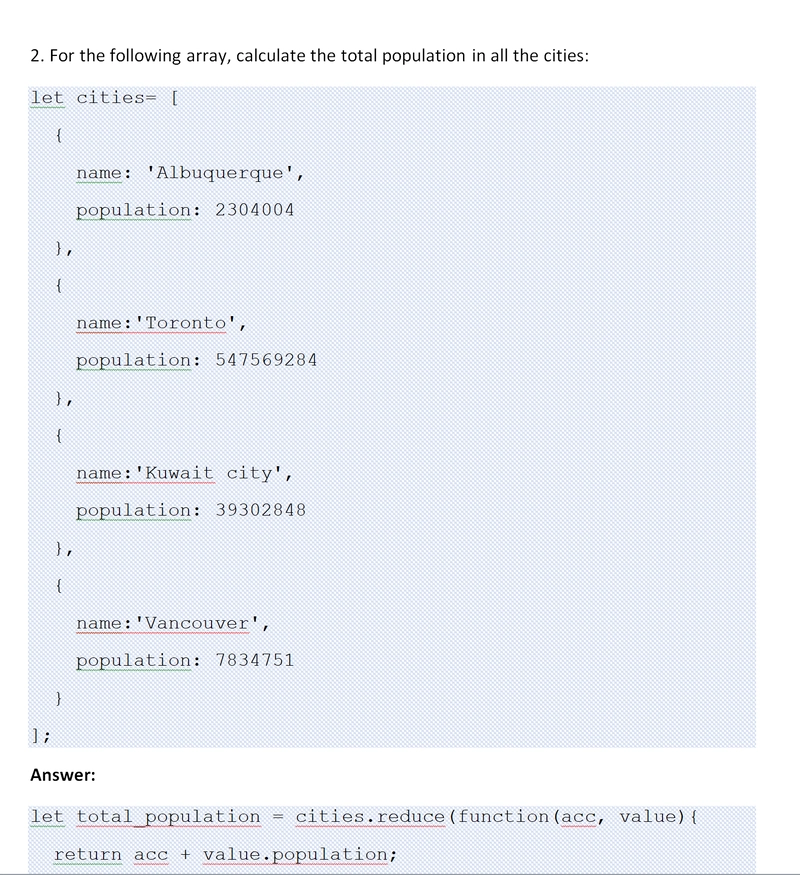Click the 'return' keyword in the answer
This screenshot has height=875, width=800.
tap(88, 855)
